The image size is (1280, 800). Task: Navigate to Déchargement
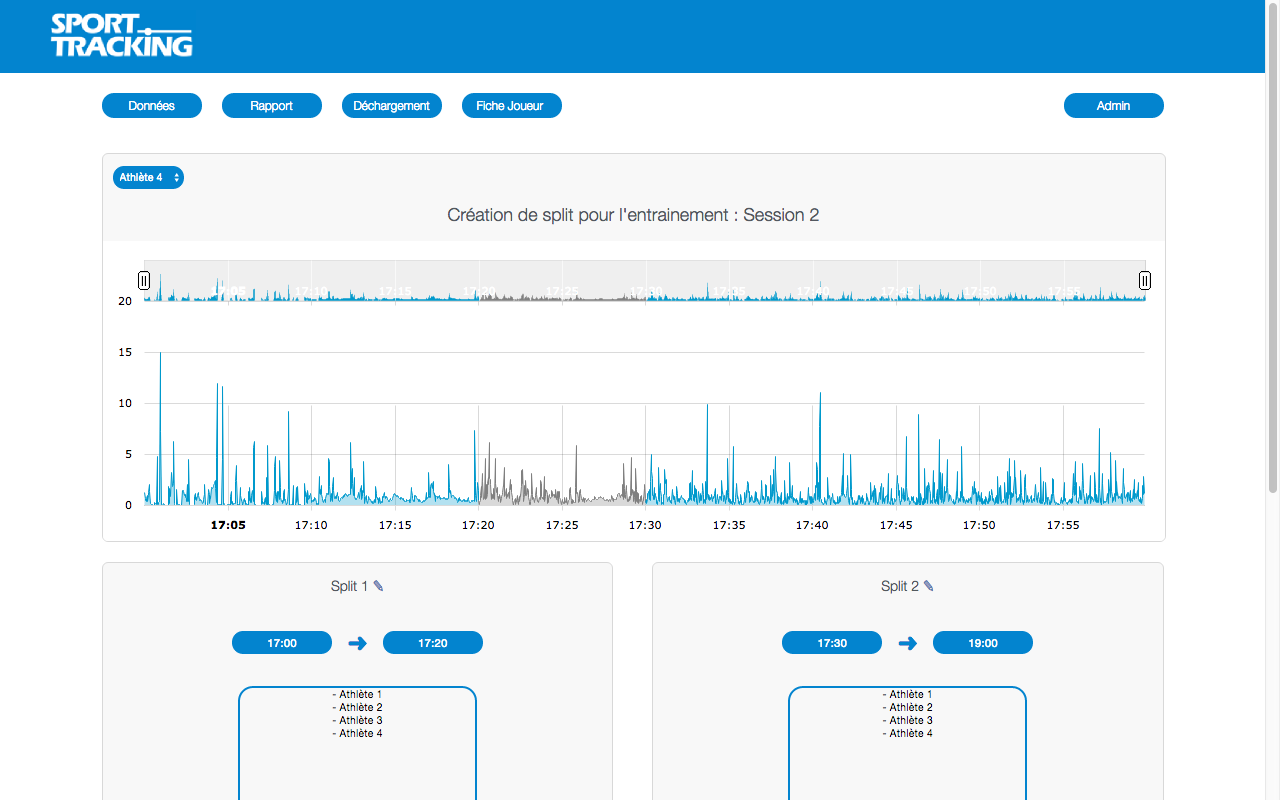click(392, 106)
